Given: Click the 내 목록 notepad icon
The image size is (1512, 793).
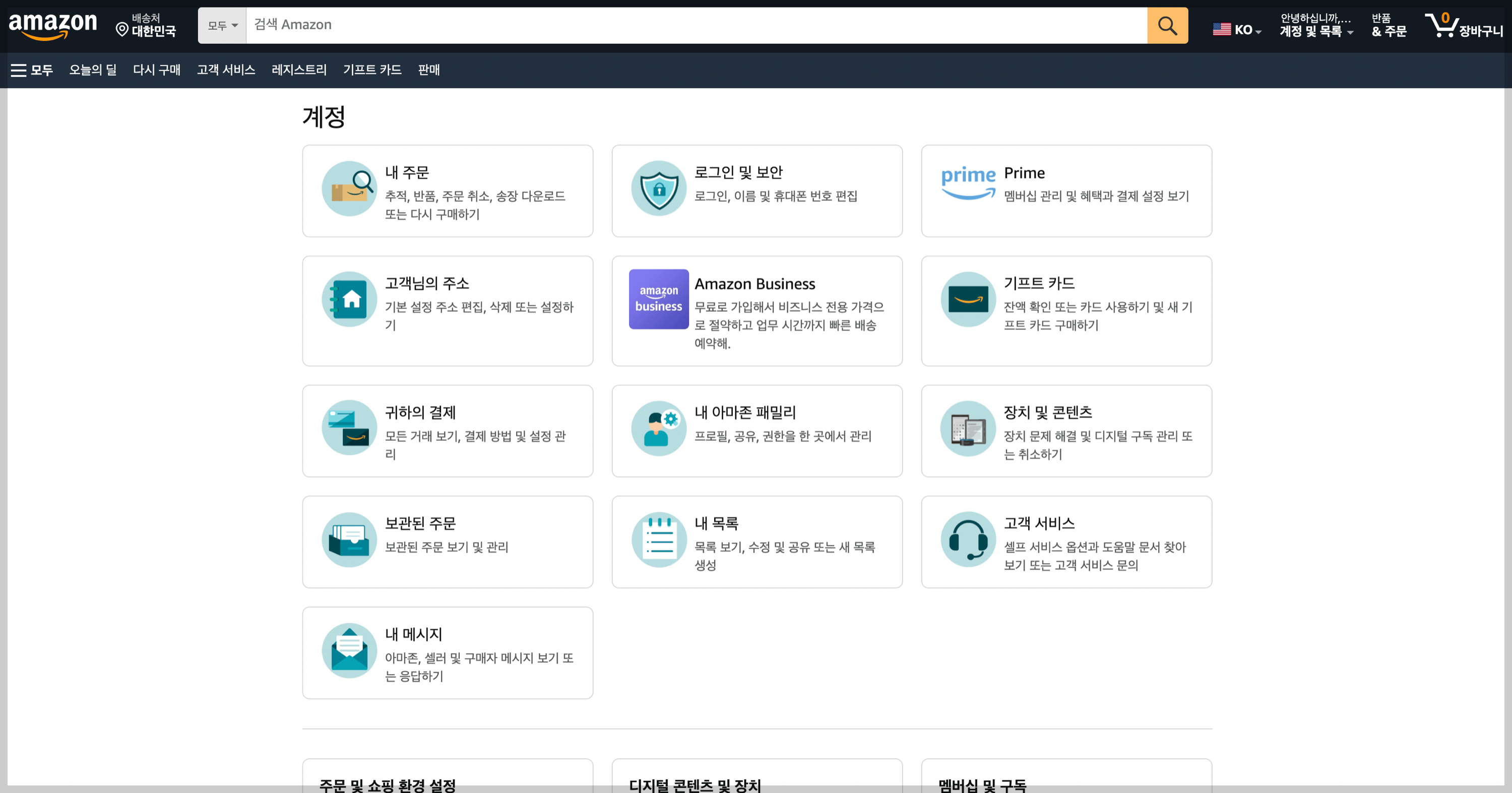Looking at the screenshot, I should click(659, 539).
